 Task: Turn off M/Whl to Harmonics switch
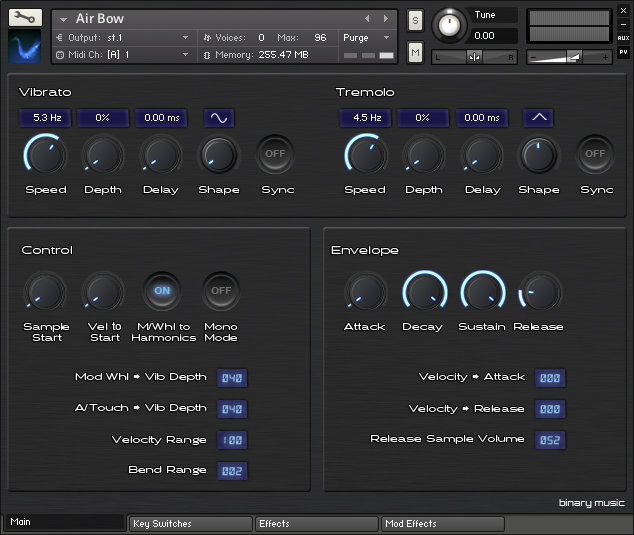pyautogui.click(x=162, y=291)
